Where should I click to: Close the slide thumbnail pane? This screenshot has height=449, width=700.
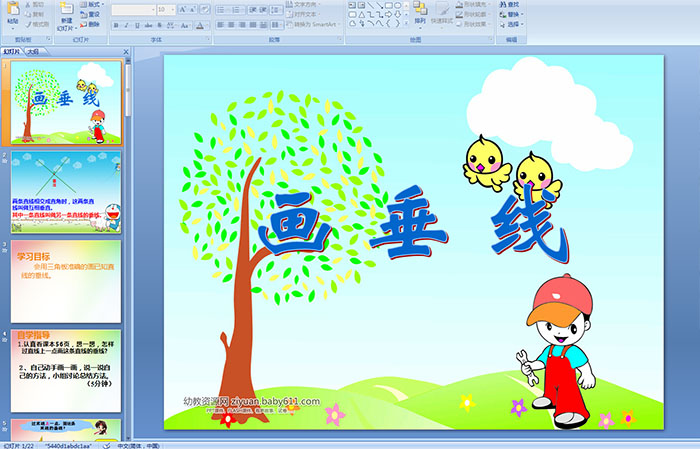tap(126, 52)
